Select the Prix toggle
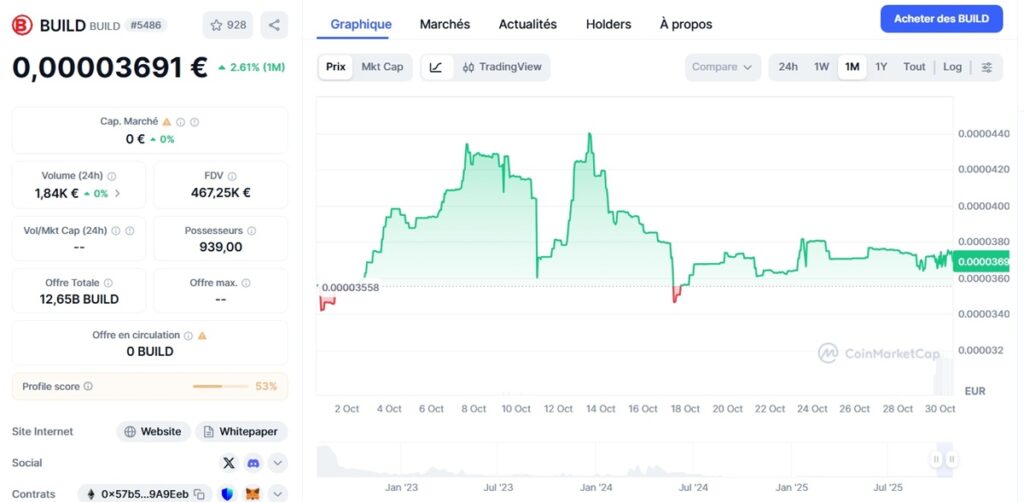The height and width of the screenshot is (502, 1024). click(x=336, y=67)
